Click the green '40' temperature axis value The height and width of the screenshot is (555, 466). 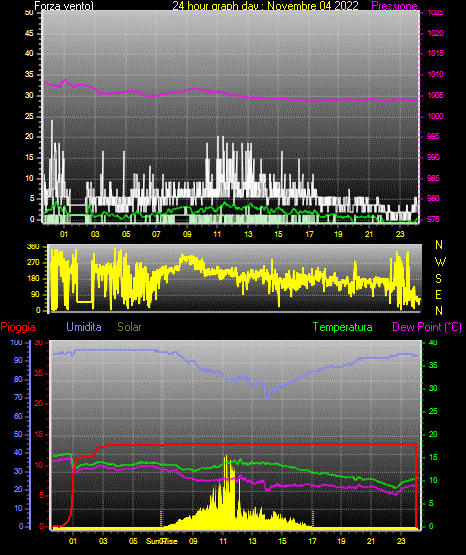(433, 342)
